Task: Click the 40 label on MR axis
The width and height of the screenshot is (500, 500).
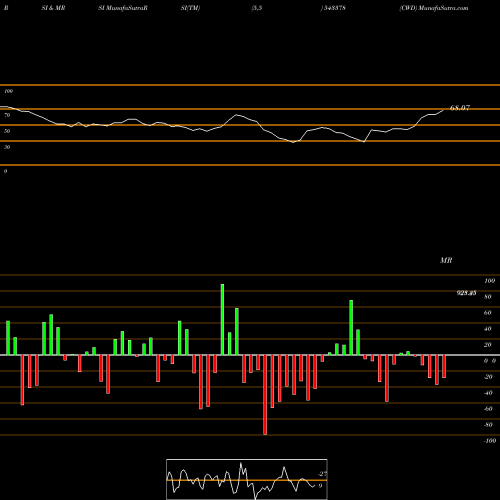Action: pyautogui.click(x=488, y=329)
